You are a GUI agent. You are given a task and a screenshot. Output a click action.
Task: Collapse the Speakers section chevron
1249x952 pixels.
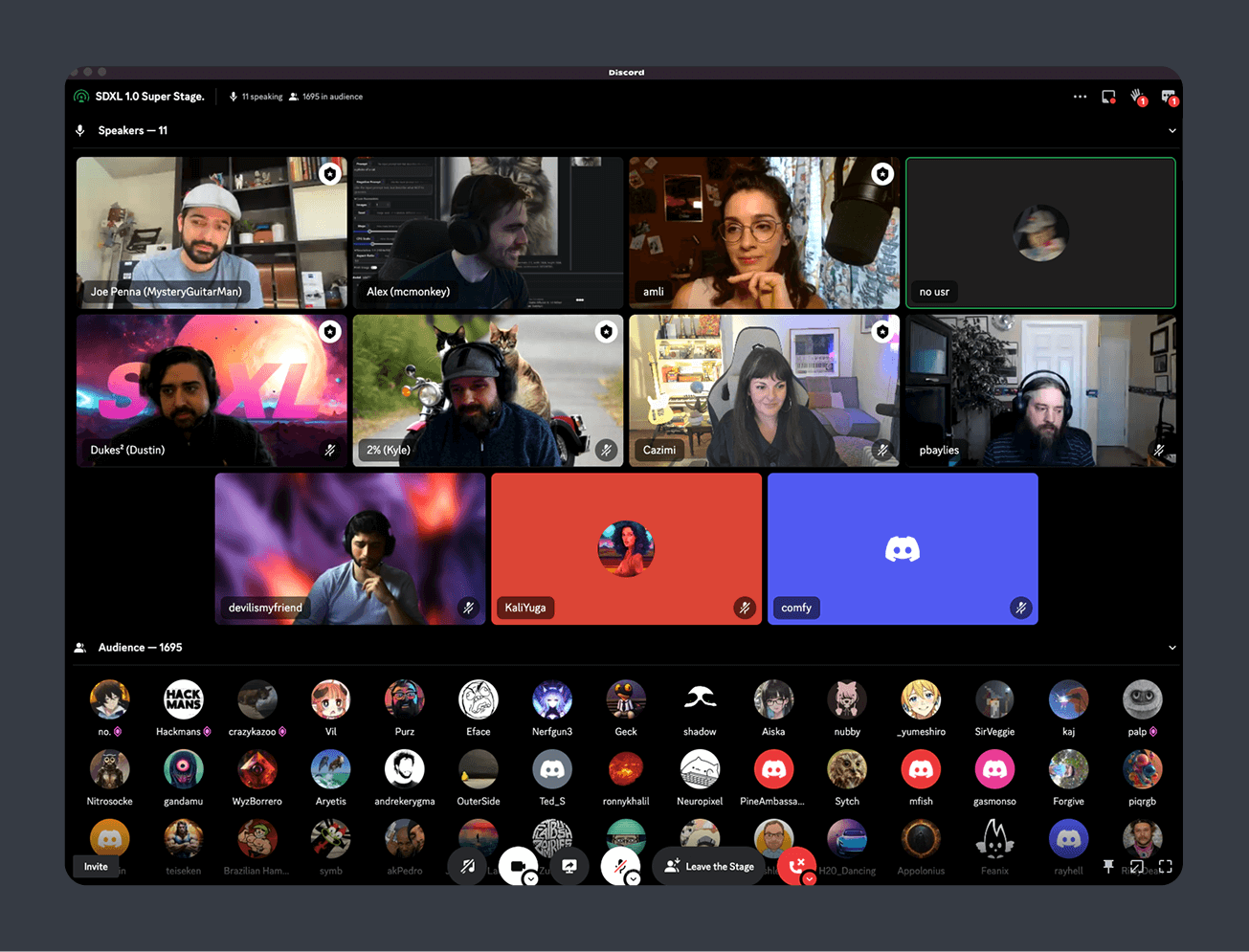1172,131
